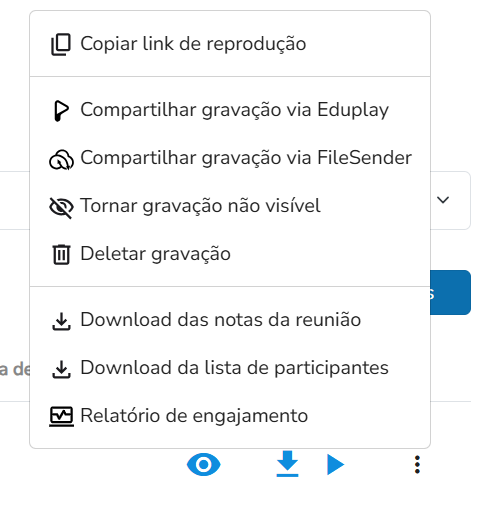Click the Eduplay play-shaped icon
This screenshot has width=479, height=505.
point(61,111)
